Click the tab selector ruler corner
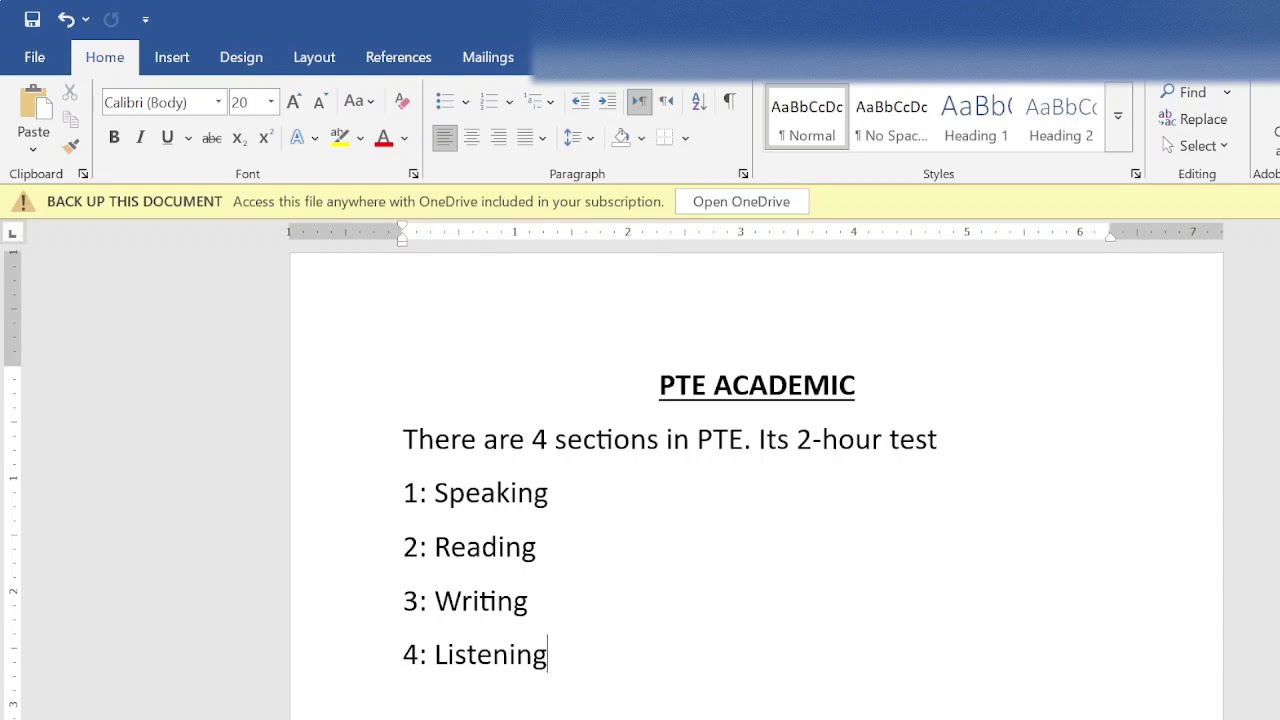Viewport: 1280px width, 720px height. pos(12,234)
